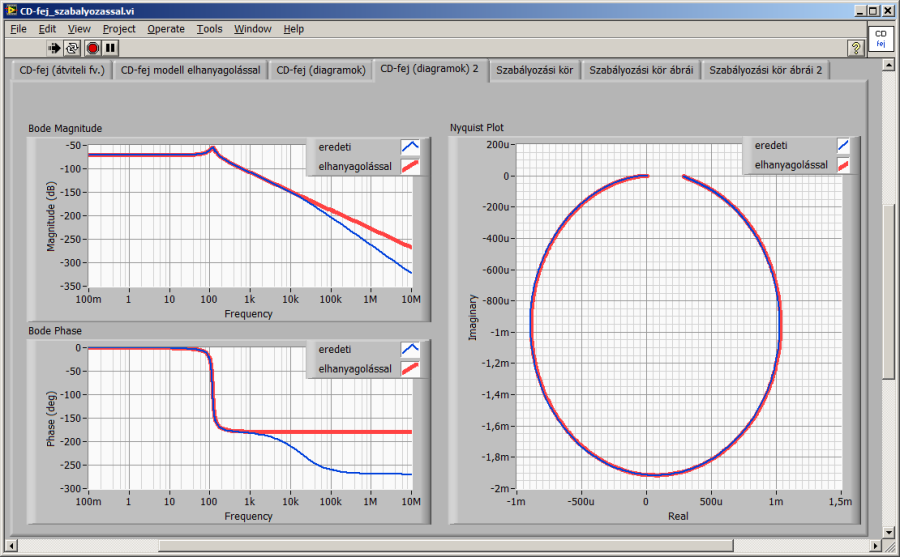The width and height of the screenshot is (900, 557).
Task: Open the Operate menu
Action: (166, 29)
